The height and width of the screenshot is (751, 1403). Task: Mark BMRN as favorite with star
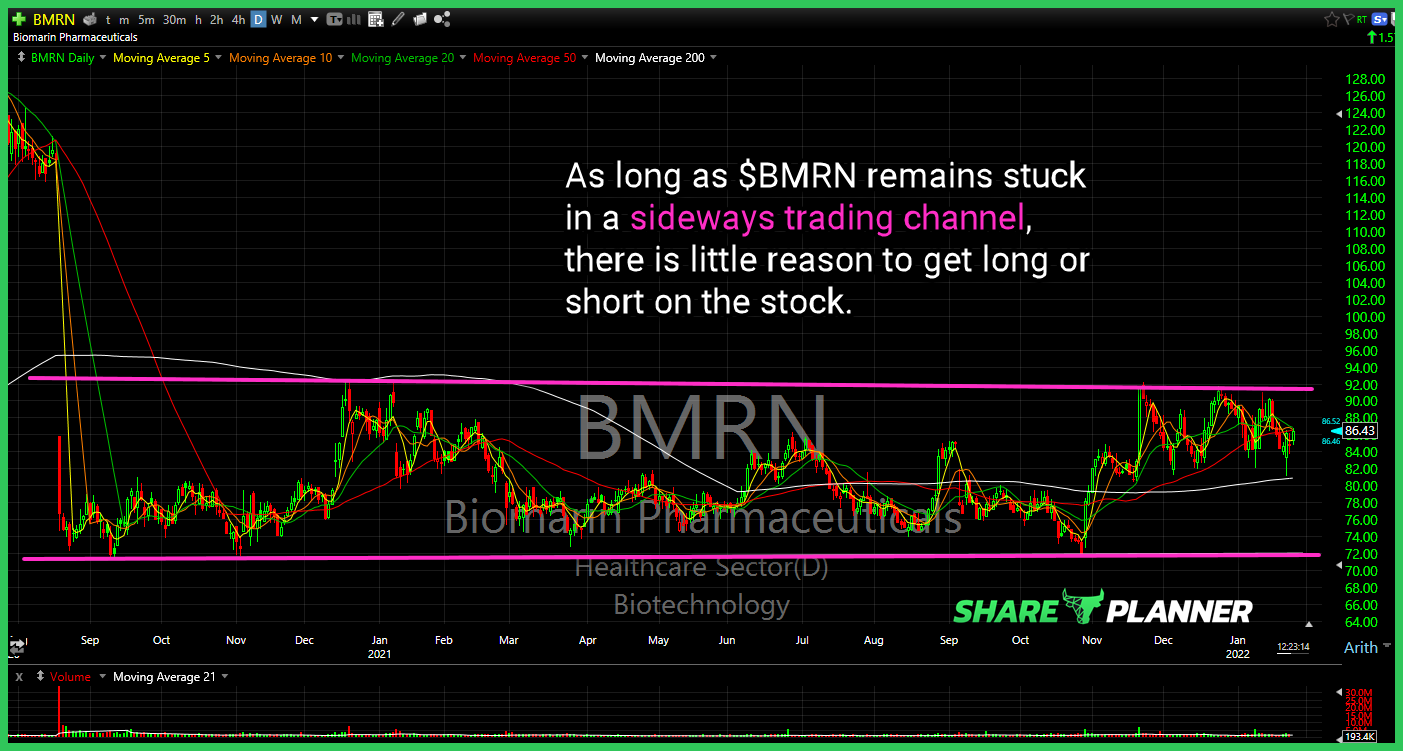point(1332,19)
